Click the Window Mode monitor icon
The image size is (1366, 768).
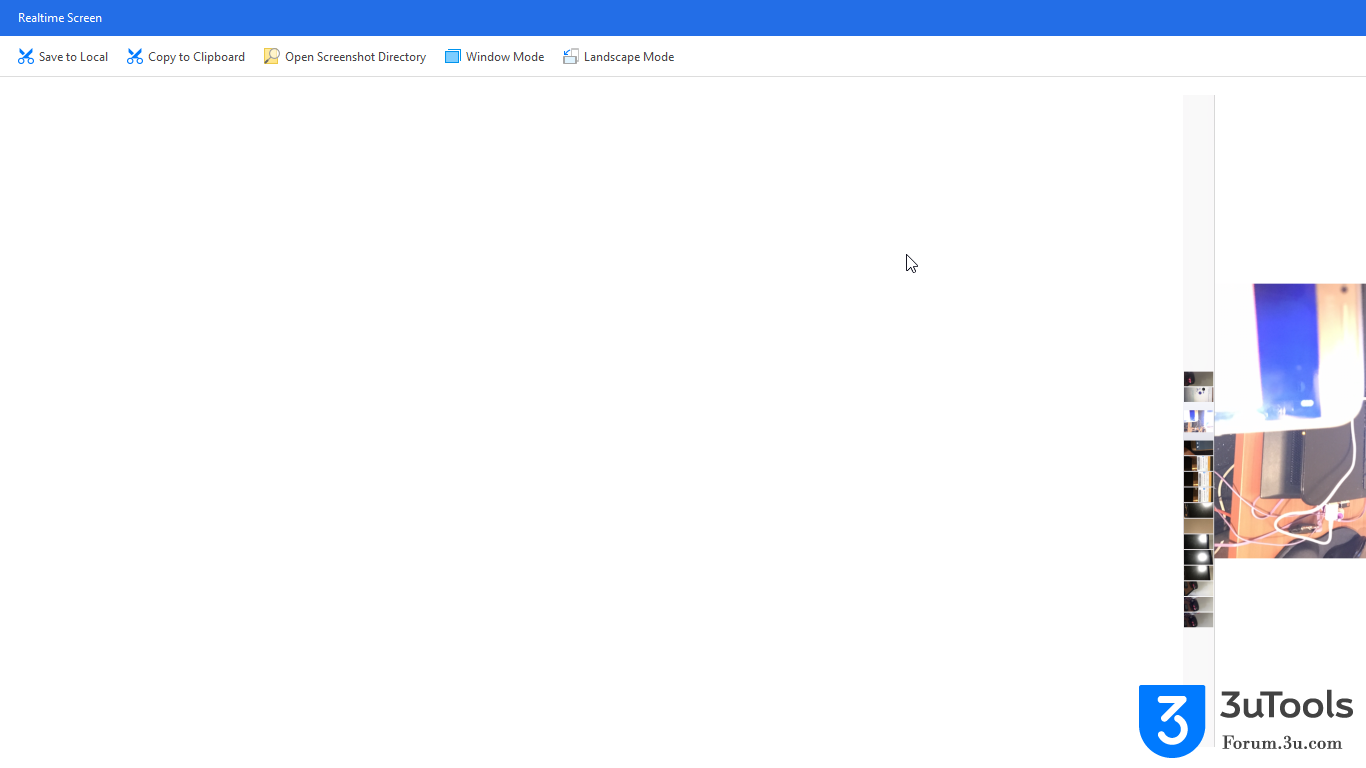click(453, 57)
